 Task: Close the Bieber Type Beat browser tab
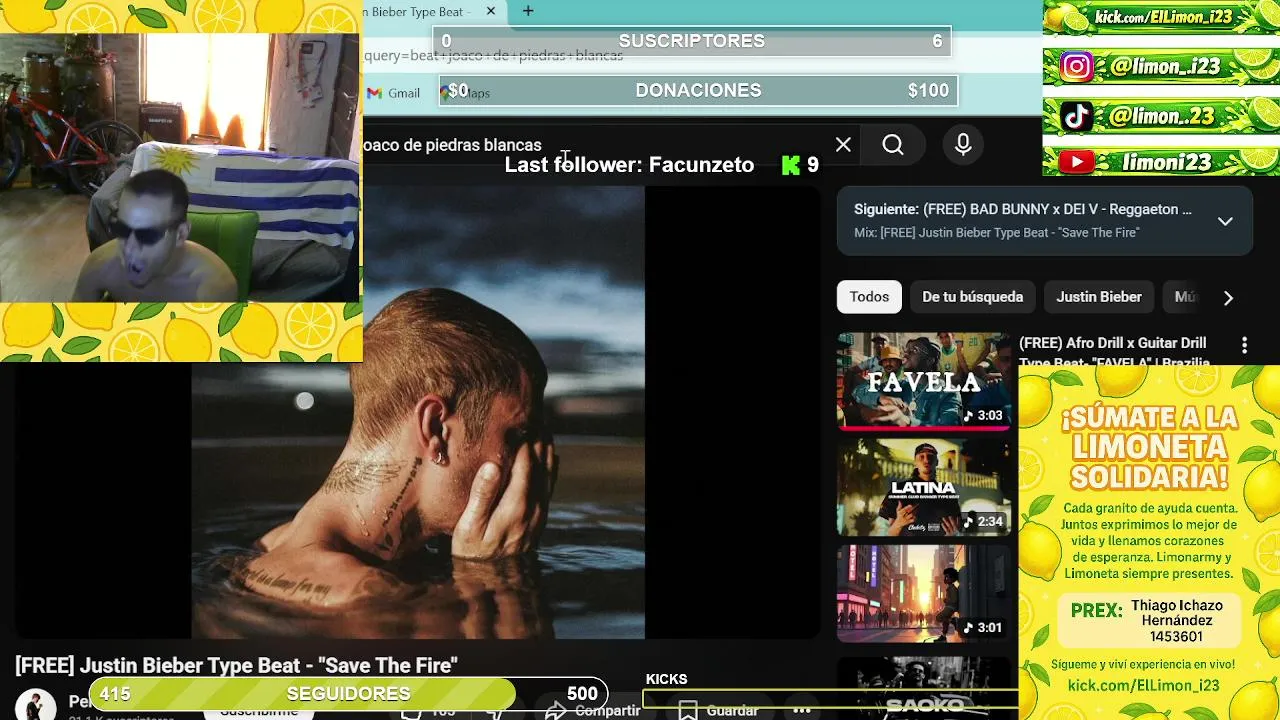point(491,11)
